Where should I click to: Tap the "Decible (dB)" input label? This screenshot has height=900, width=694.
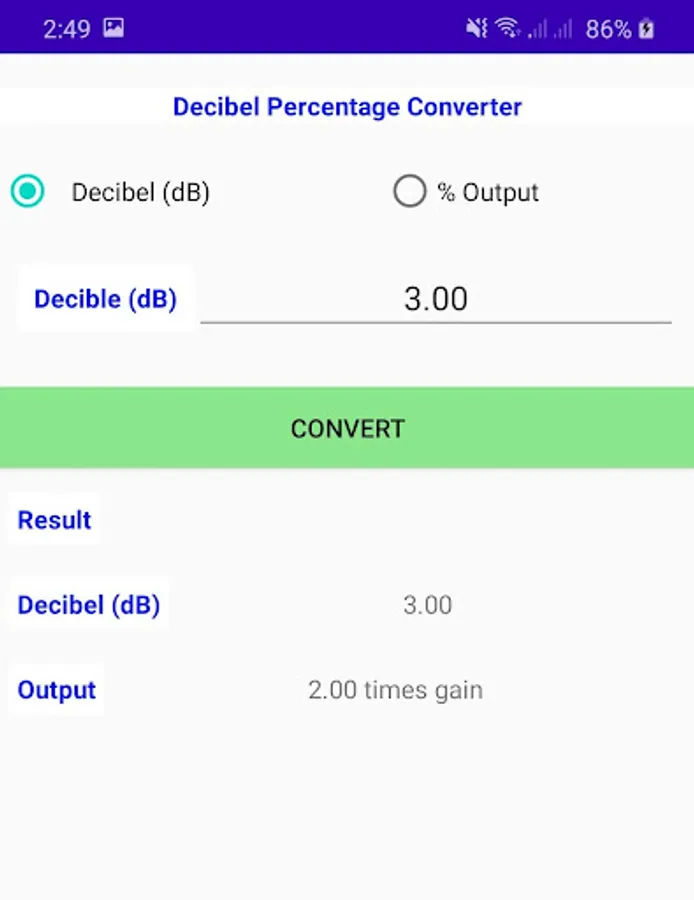coord(105,299)
